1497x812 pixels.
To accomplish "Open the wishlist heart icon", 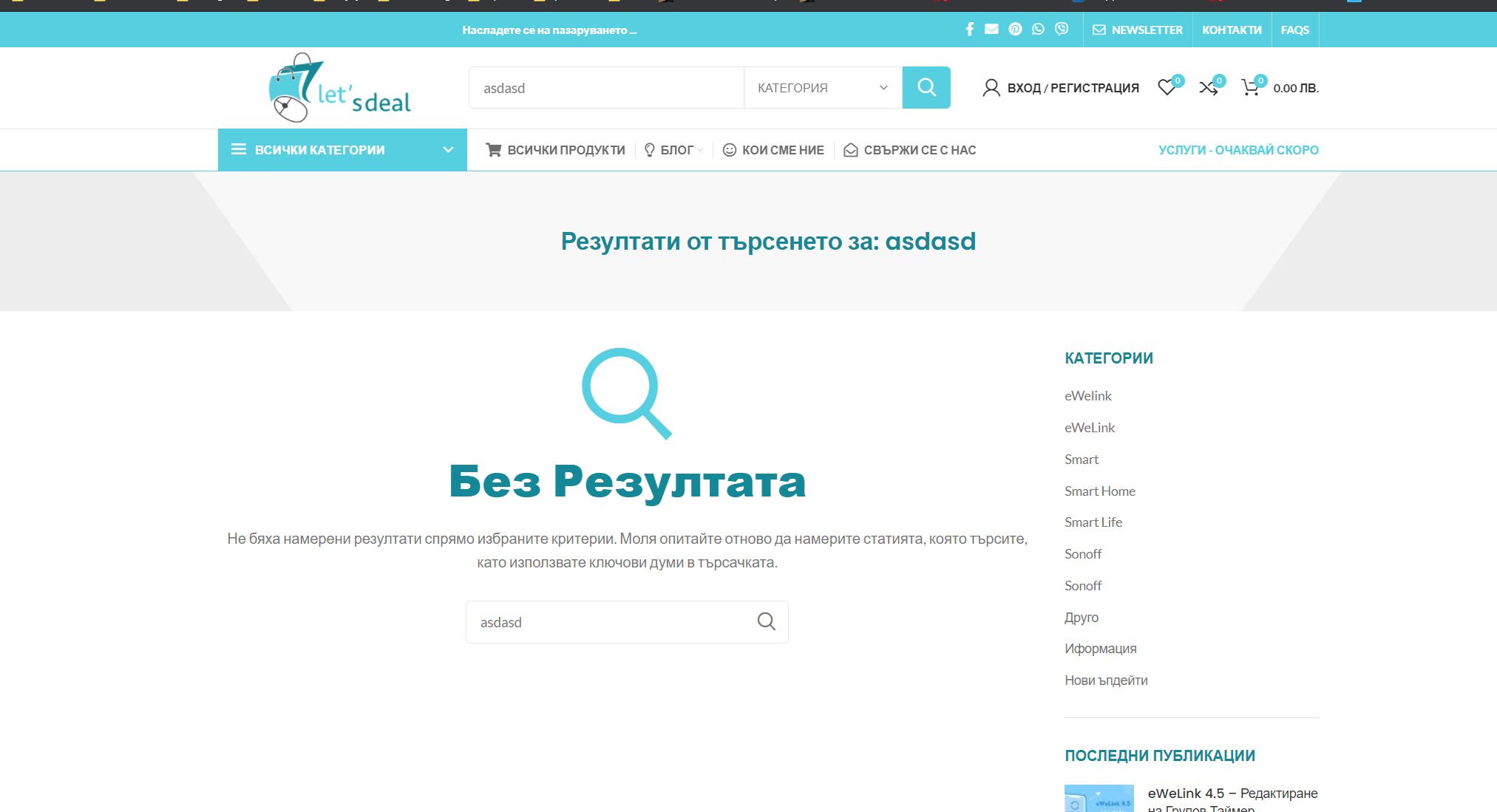I will [1167, 88].
